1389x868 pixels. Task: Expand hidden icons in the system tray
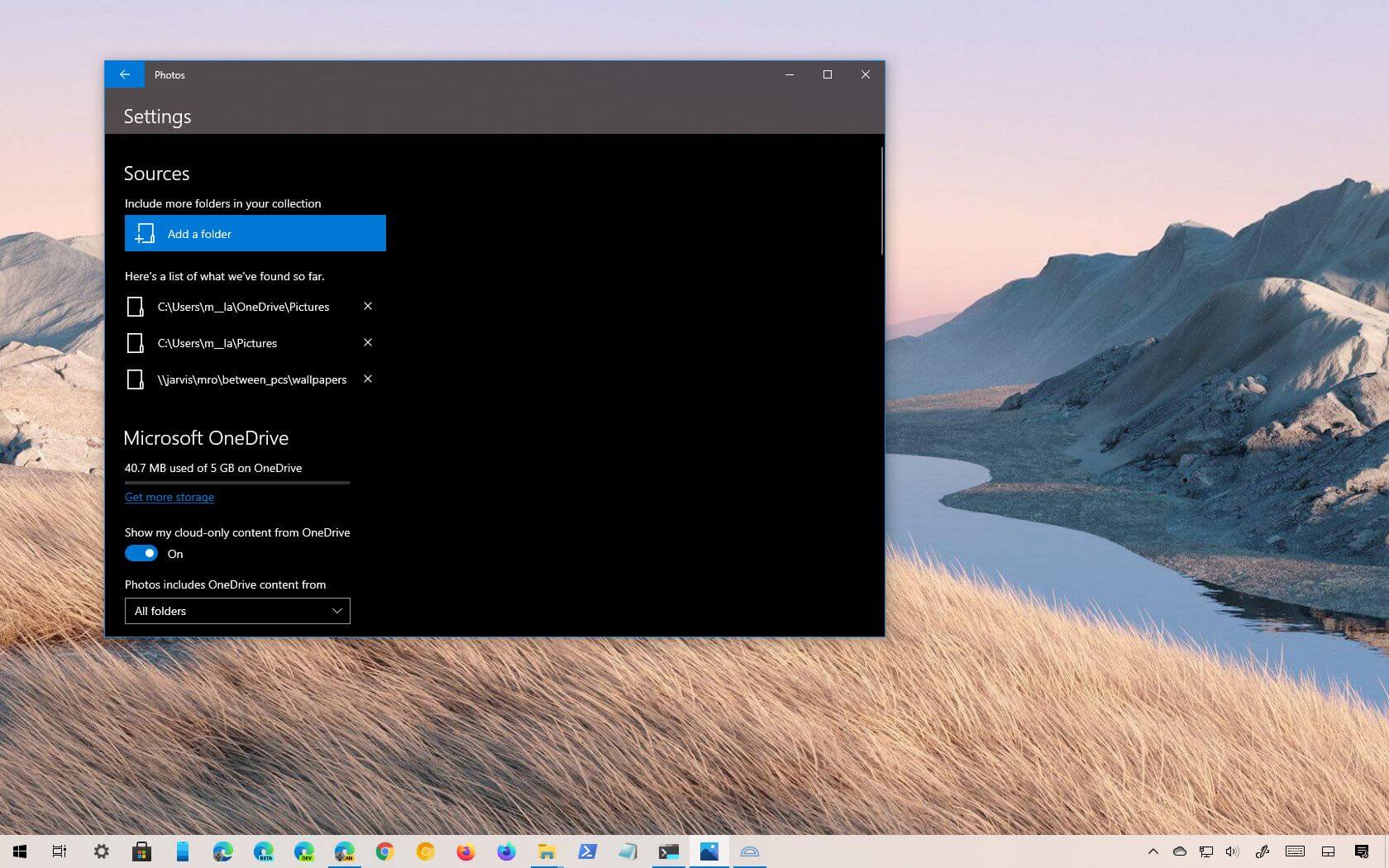(x=1154, y=852)
